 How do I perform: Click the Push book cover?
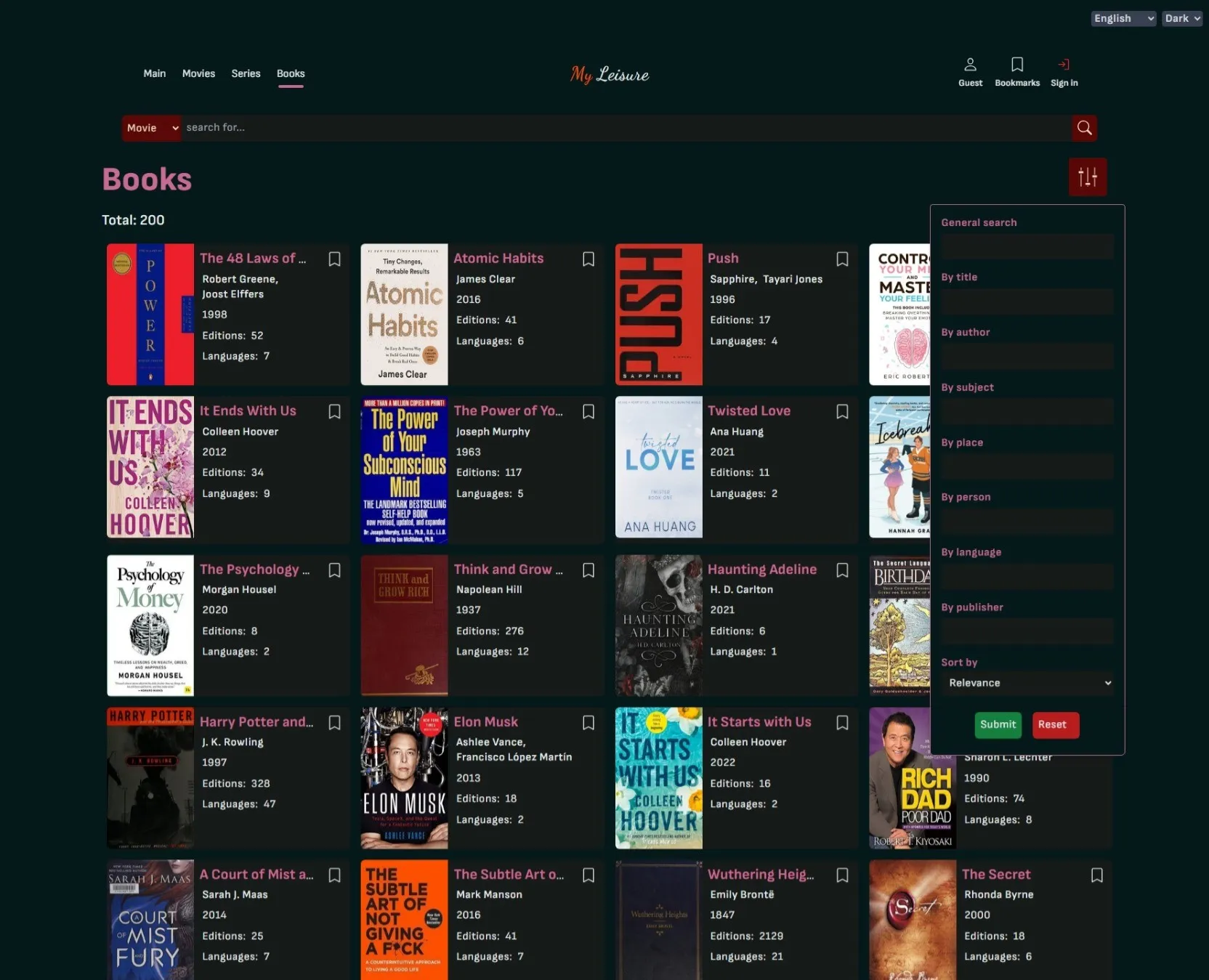tap(658, 315)
